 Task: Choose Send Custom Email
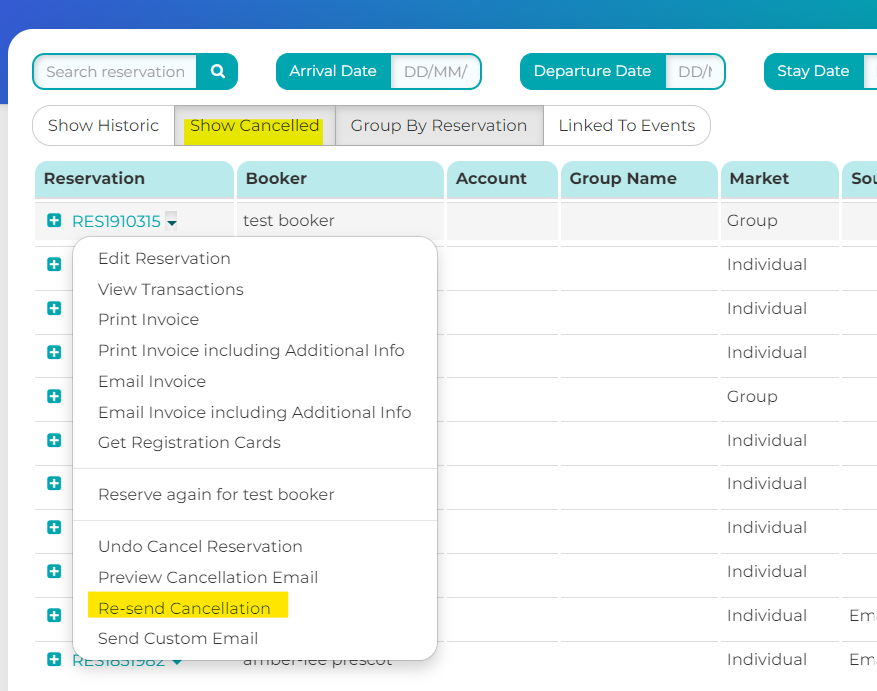(x=178, y=638)
